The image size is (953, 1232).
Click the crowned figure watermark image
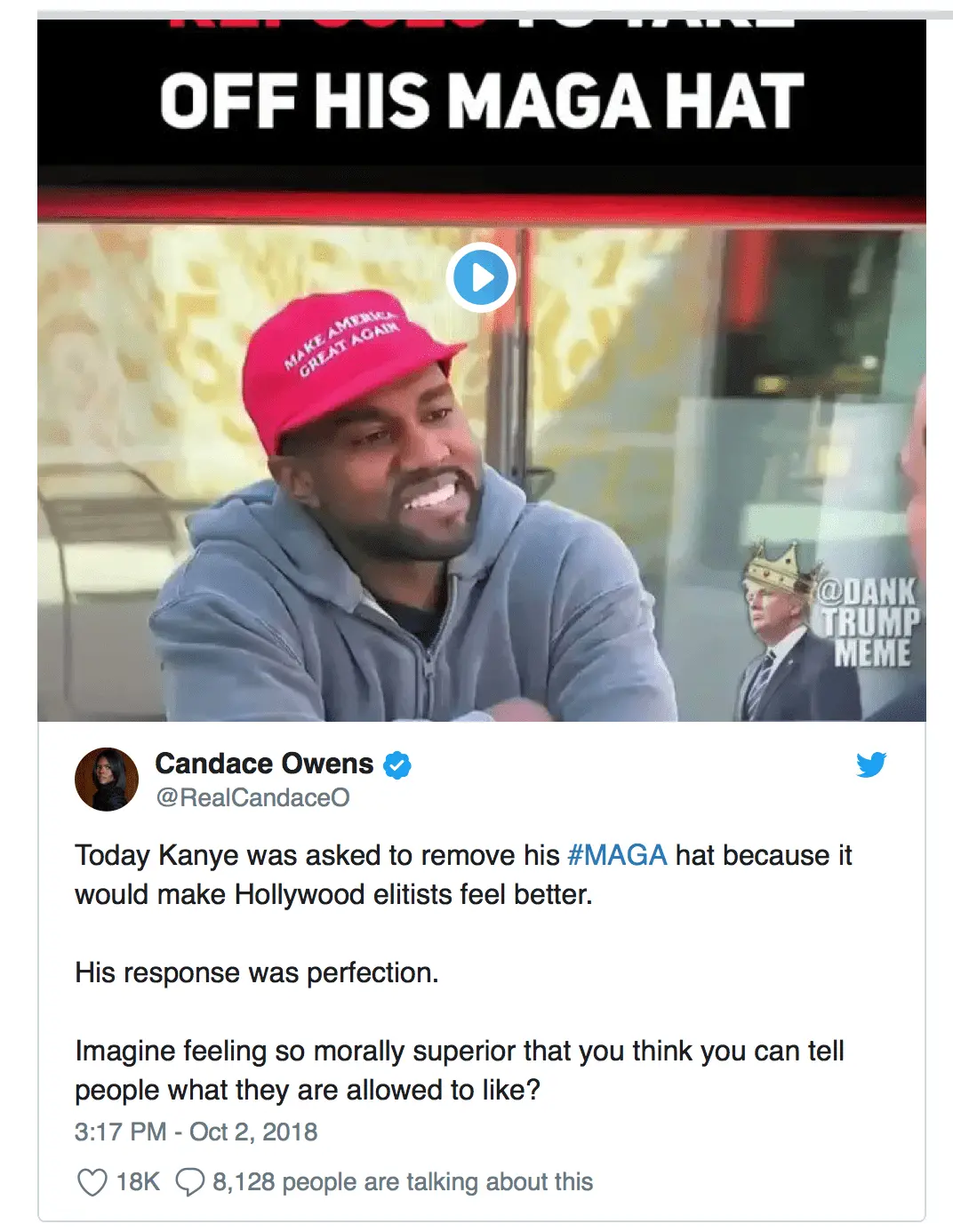[x=778, y=631]
